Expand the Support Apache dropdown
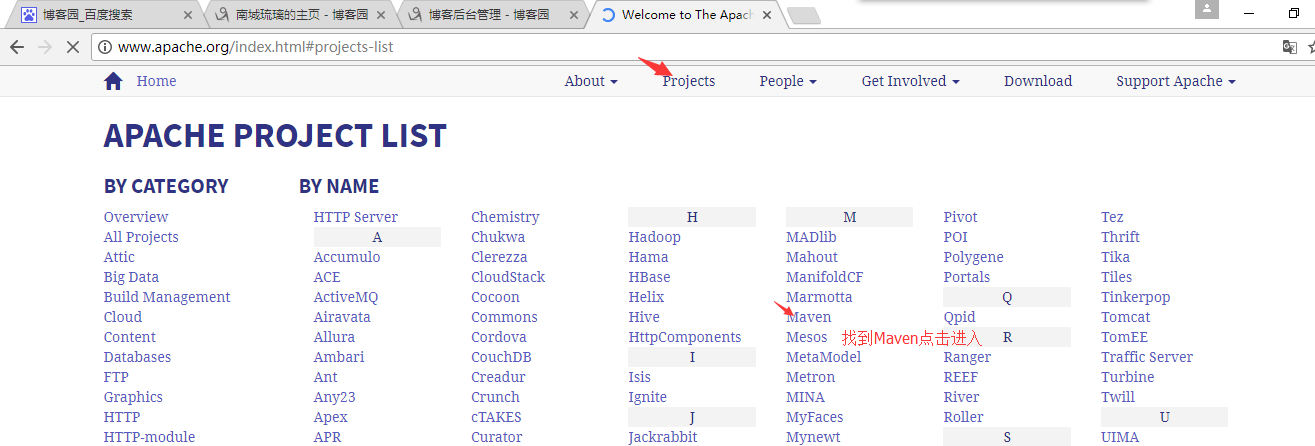Image resolution: width=1315 pixels, height=446 pixels. pos(1176,81)
